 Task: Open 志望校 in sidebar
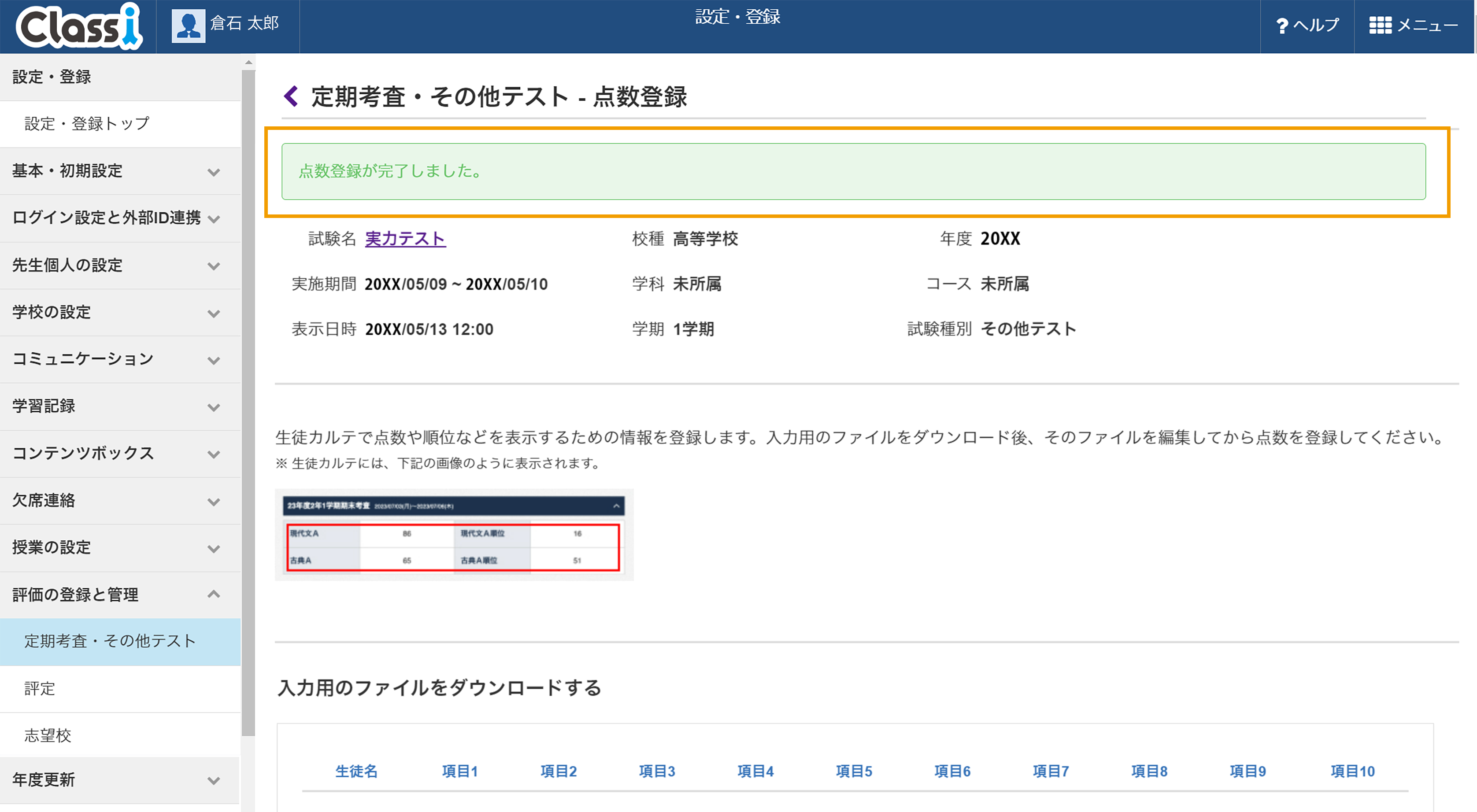point(120,735)
